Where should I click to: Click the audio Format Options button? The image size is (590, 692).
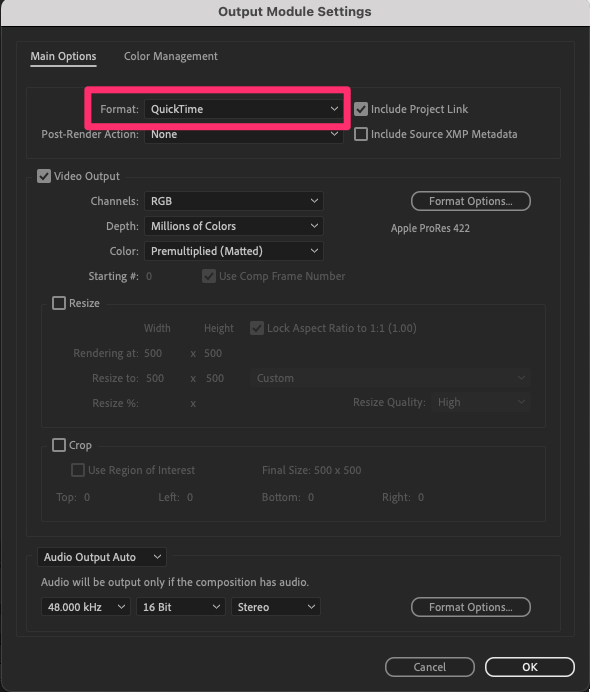(470, 607)
